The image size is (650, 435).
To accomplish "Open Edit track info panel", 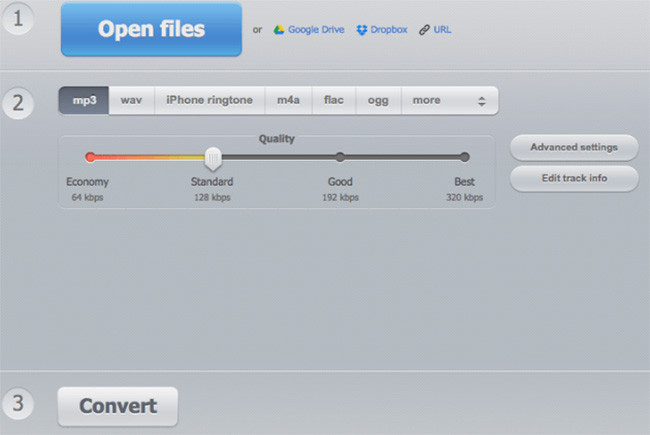I will [x=573, y=178].
